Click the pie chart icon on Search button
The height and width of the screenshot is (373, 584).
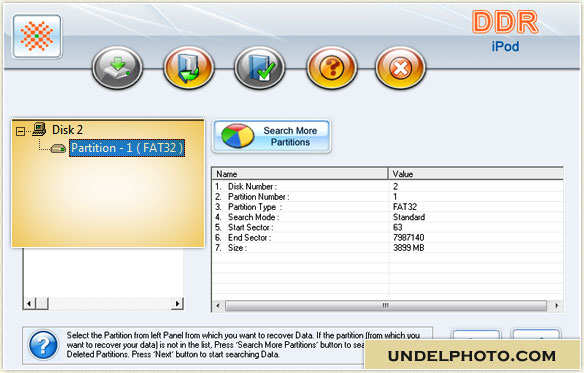pos(238,136)
